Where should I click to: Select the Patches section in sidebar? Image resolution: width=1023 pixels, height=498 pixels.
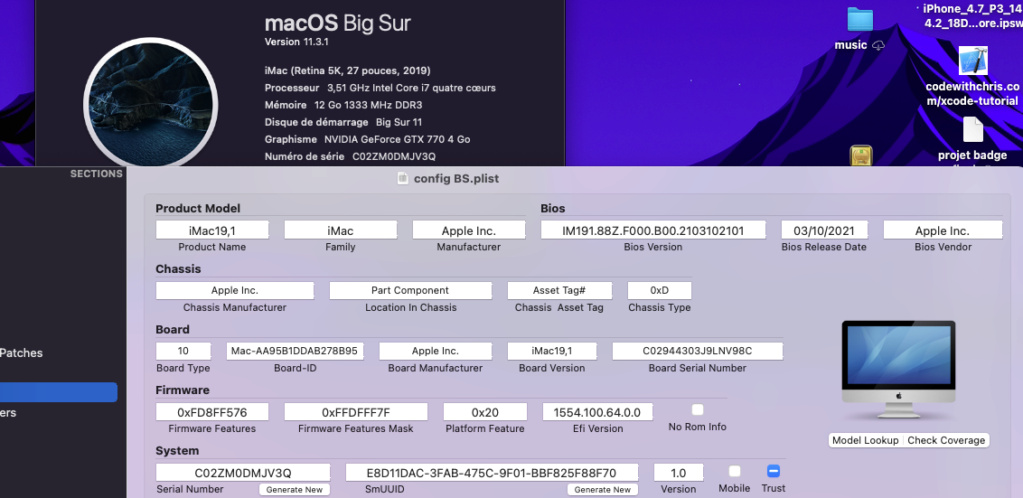22,353
